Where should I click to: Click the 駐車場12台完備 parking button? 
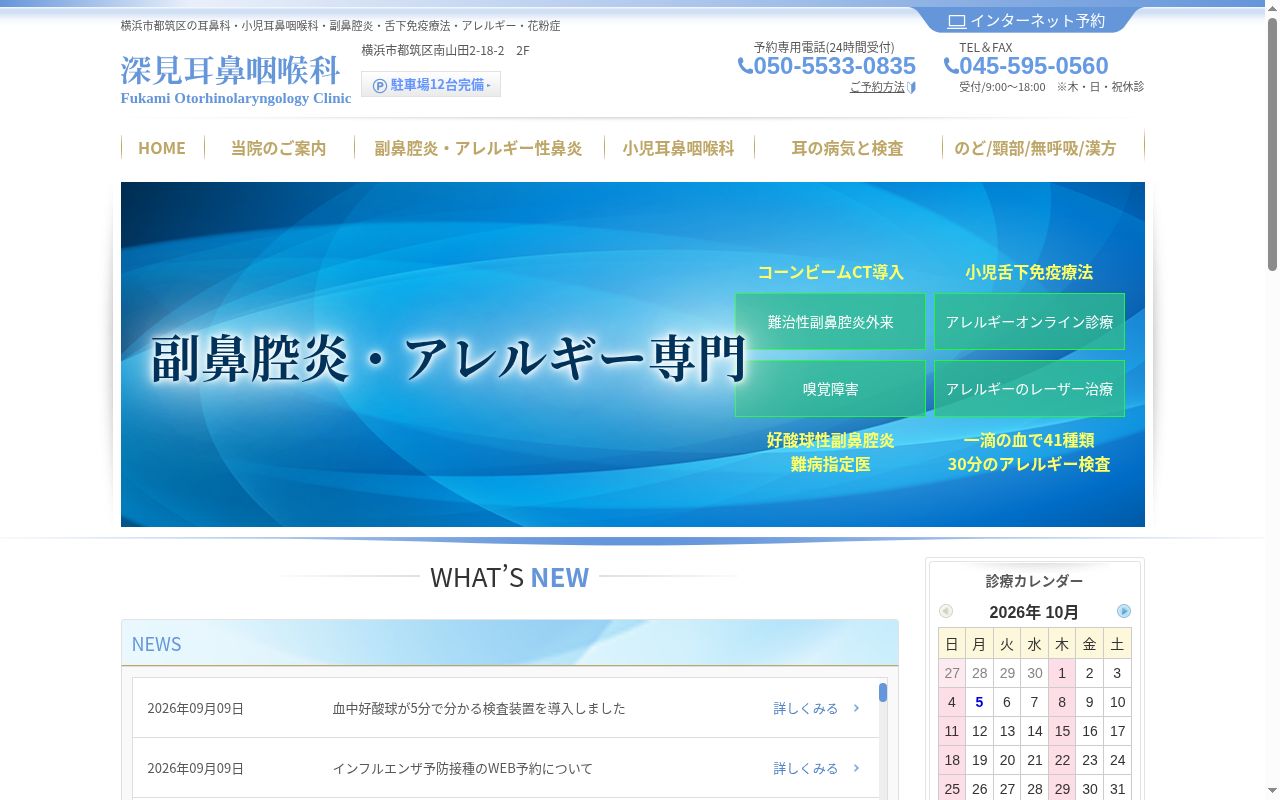[431, 85]
